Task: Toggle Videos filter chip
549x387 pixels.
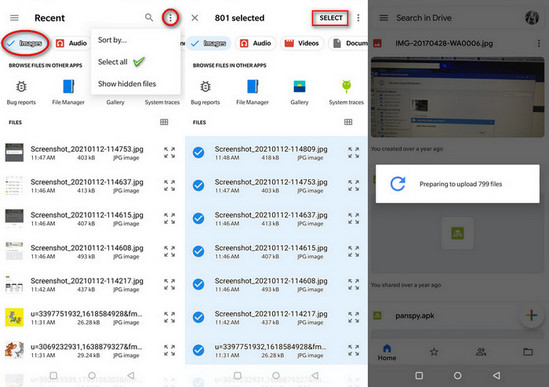Action: coord(302,43)
